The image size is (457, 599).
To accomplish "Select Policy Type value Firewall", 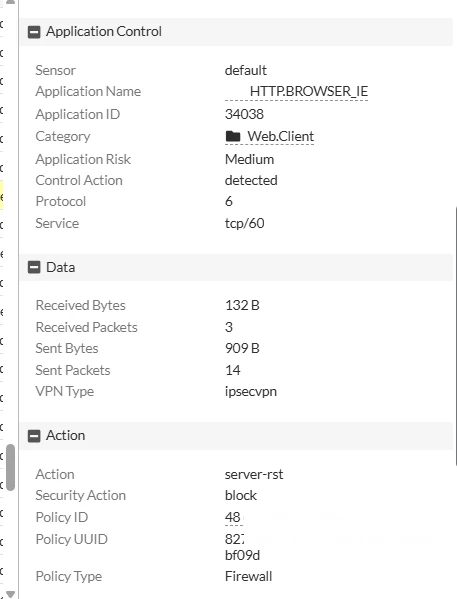I will [248, 576].
